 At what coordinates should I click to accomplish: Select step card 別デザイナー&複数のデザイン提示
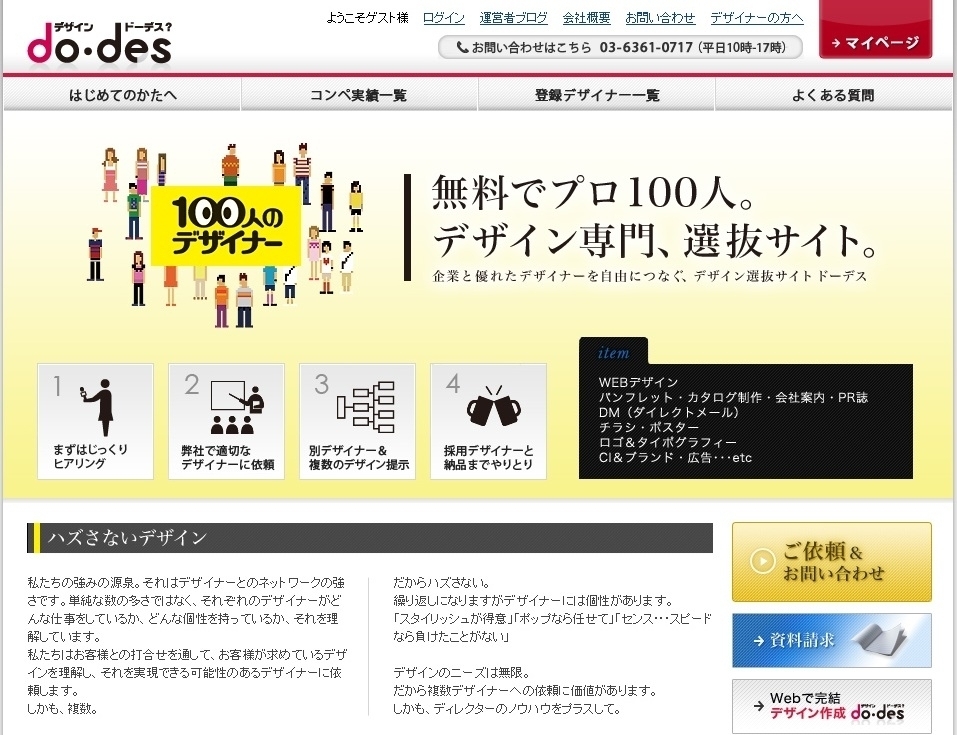point(358,421)
